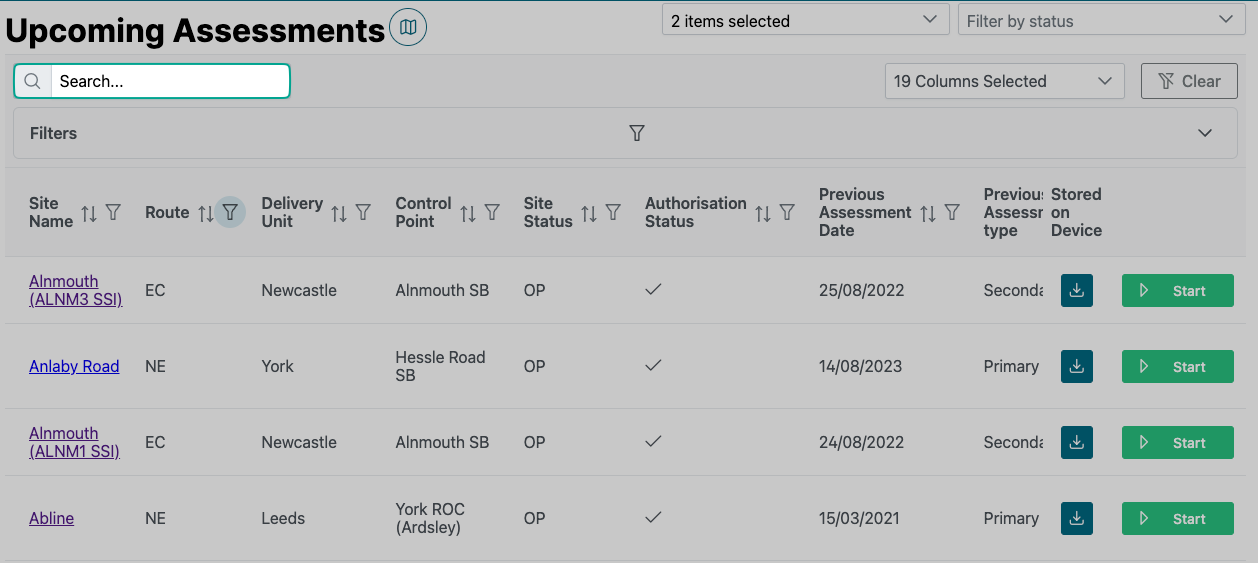
Task: Sort by Site Name column
Action: 89,212
